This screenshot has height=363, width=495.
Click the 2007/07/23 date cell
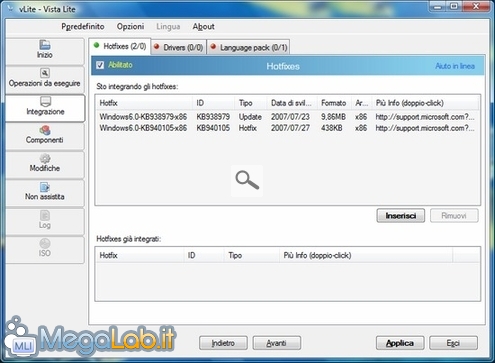click(x=290, y=117)
